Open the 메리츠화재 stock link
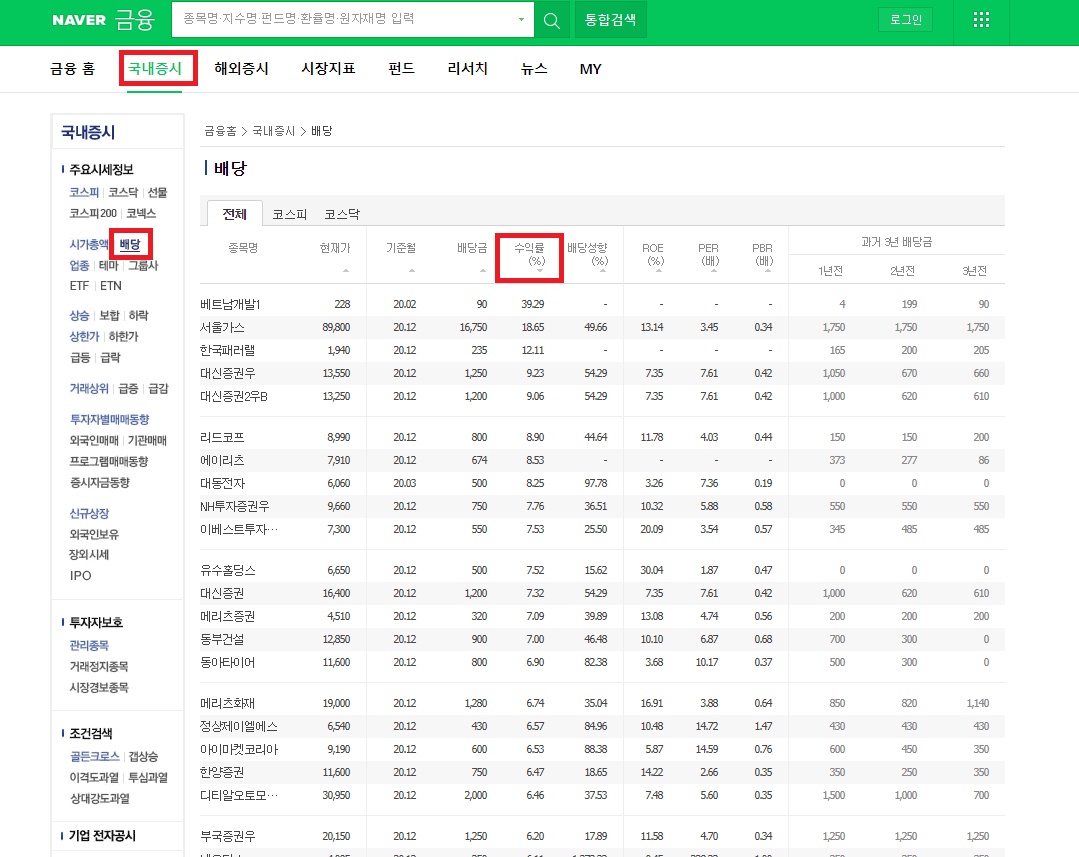The image size is (1079, 857). (x=227, y=703)
